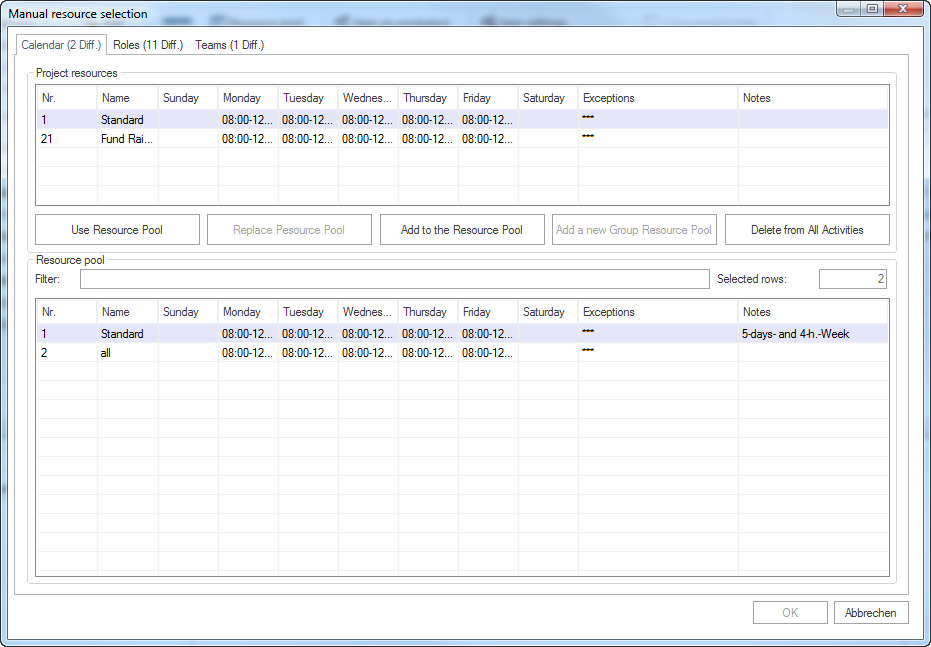Viewport: 931px width, 647px height.
Task: Click Exceptions header in Resource pool table
Action: coord(658,312)
